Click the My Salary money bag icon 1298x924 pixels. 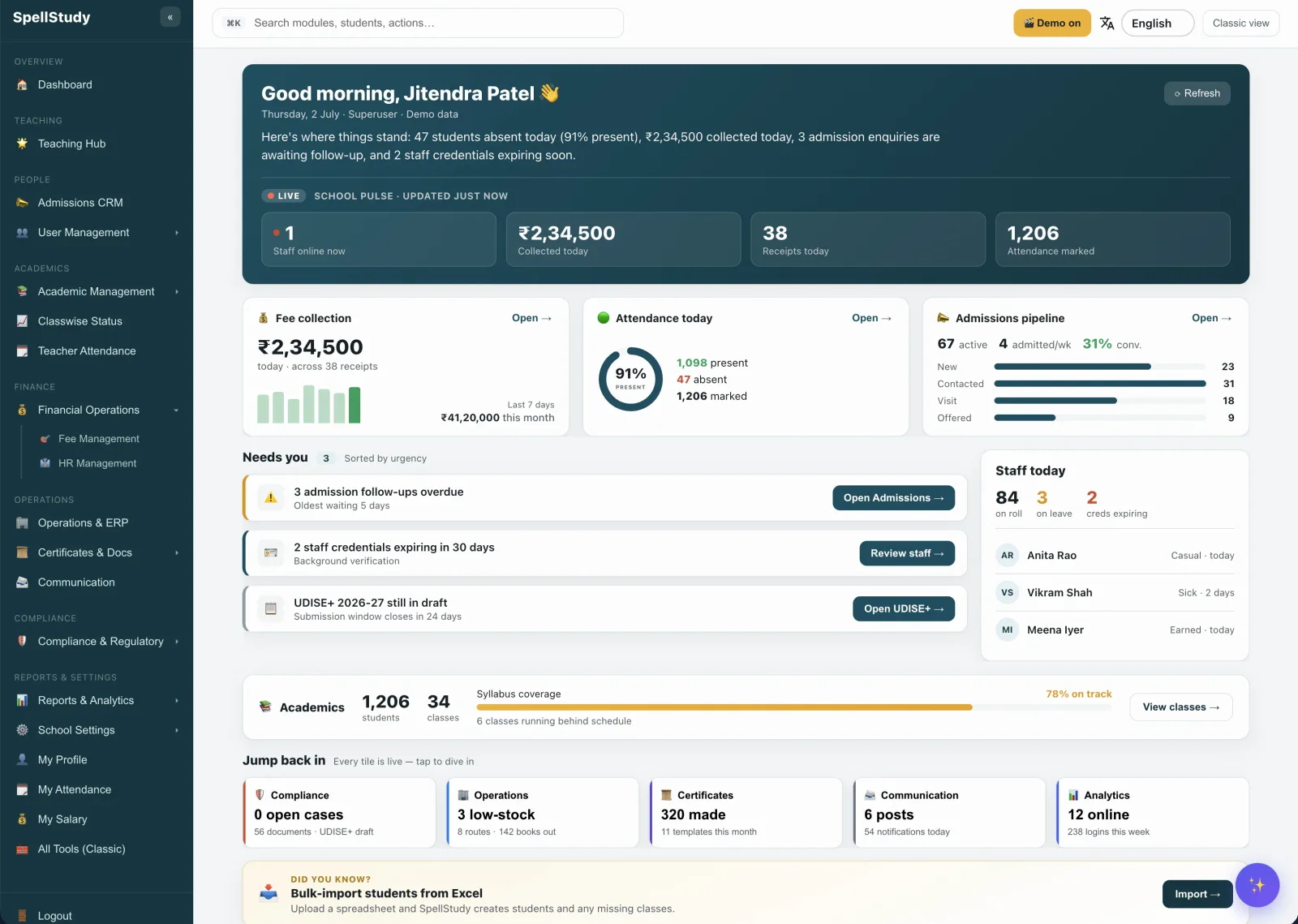(22, 819)
